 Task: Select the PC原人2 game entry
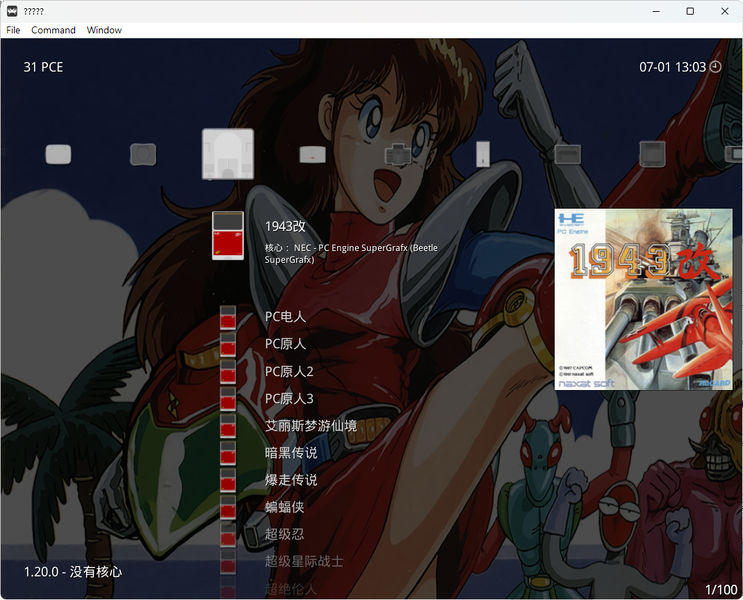289,371
